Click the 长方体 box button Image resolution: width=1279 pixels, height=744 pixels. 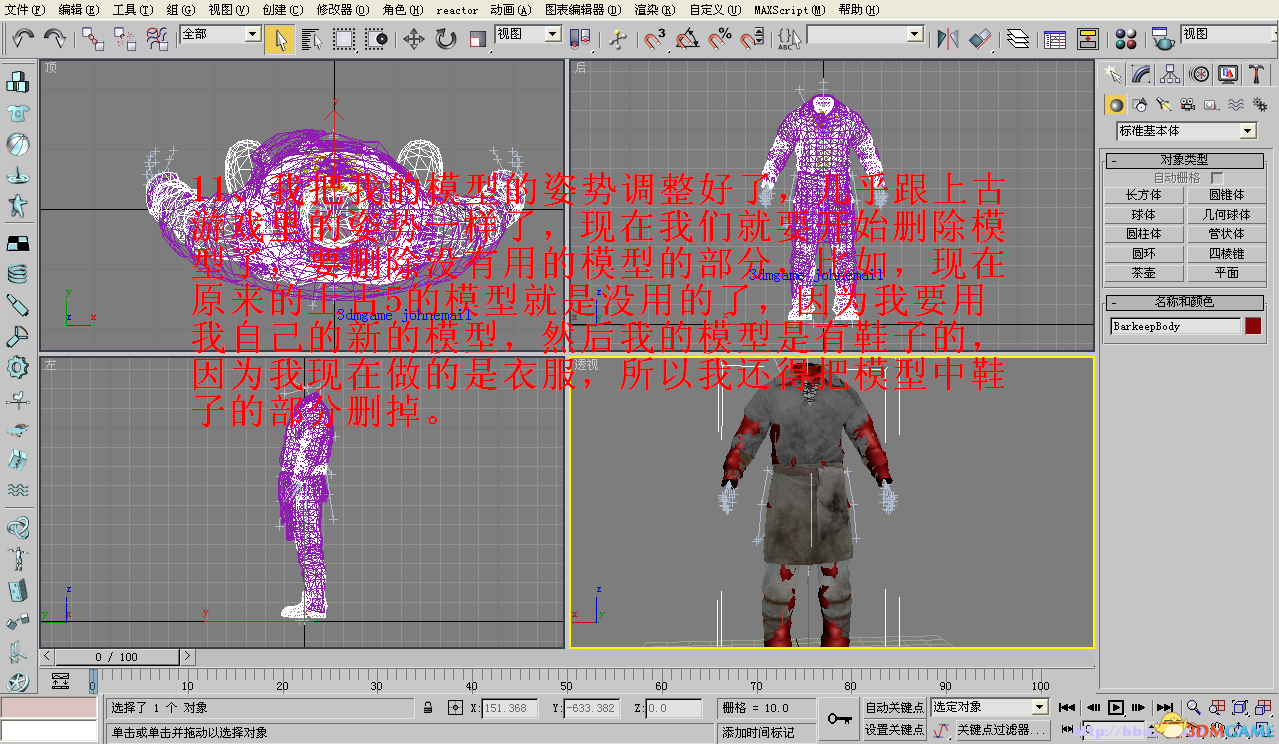1143,196
